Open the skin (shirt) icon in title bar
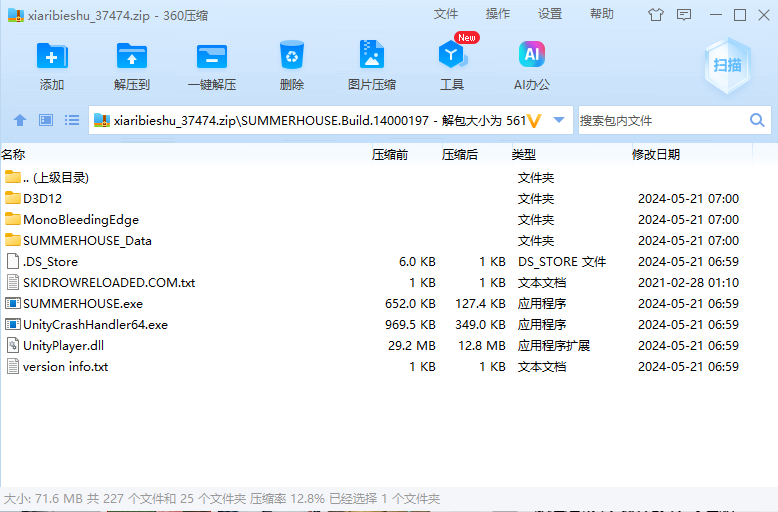 coord(655,15)
